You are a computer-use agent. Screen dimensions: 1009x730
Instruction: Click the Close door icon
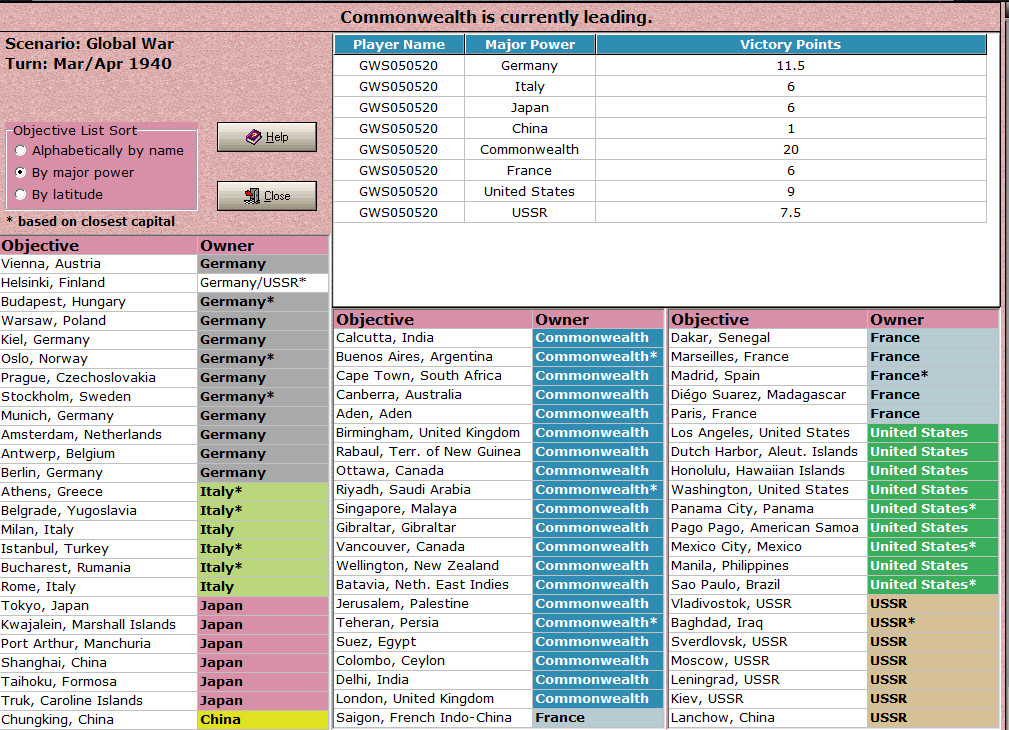pyautogui.click(x=252, y=196)
